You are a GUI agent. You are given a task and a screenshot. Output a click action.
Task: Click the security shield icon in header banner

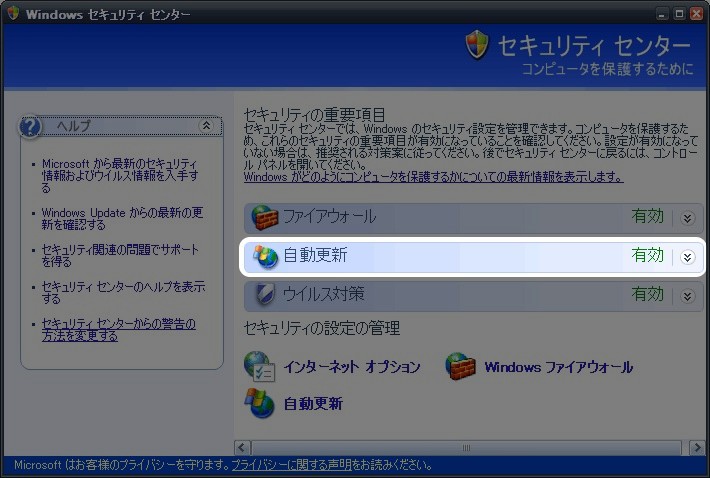(477, 44)
